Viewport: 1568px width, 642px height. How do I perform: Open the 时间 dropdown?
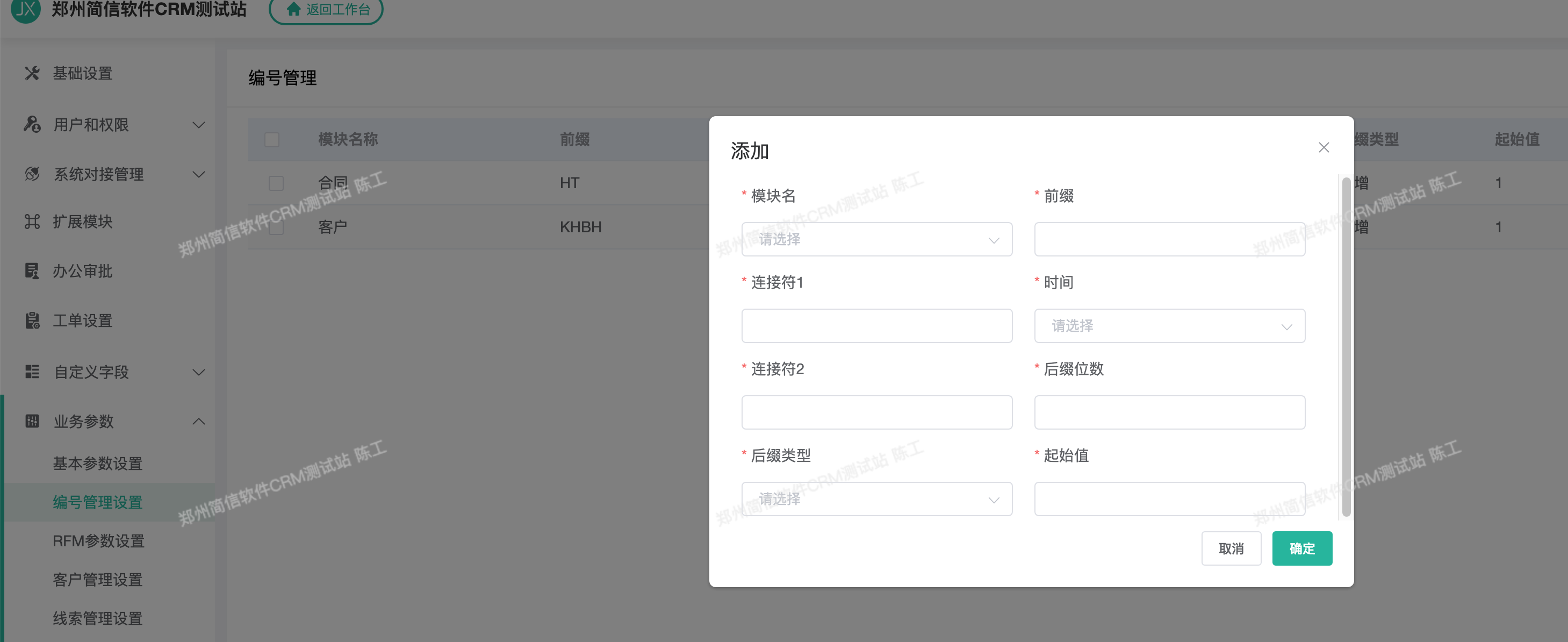coord(1169,326)
